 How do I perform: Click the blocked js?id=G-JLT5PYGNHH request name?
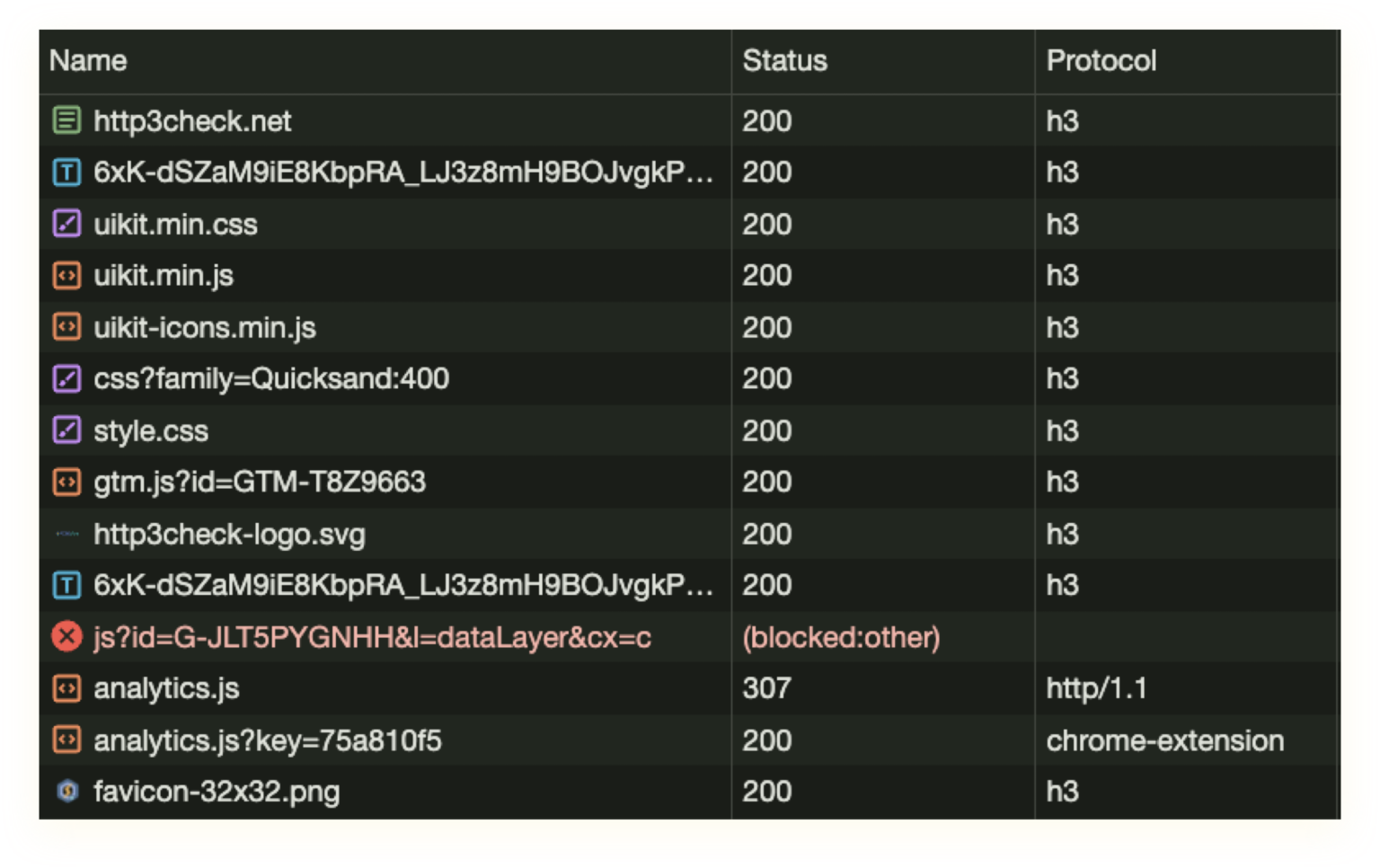point(372,636)
